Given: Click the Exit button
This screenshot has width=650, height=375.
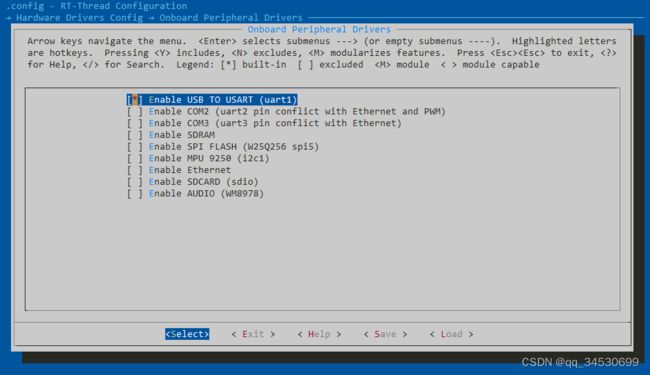Looking at the screenshot, I should pos(253,334).
